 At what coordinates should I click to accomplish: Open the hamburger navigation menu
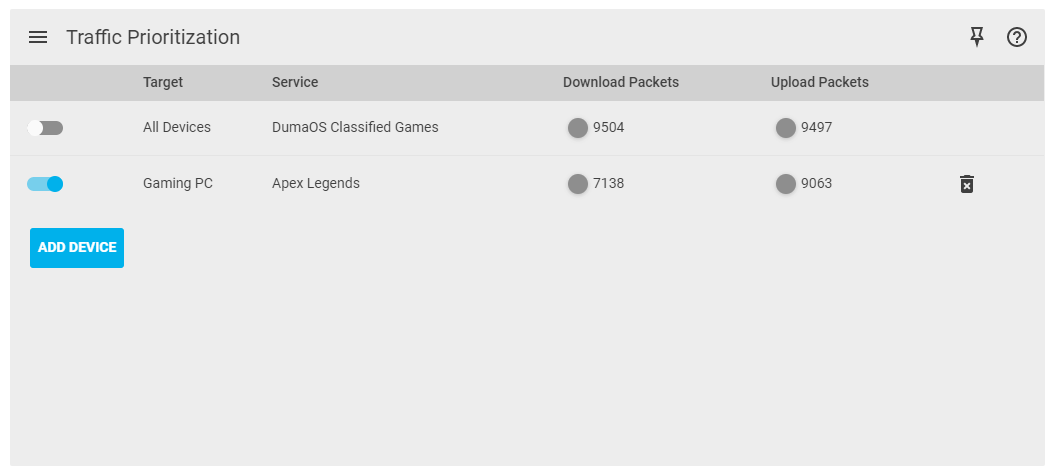pyautogui.click(x=38, y=37)
